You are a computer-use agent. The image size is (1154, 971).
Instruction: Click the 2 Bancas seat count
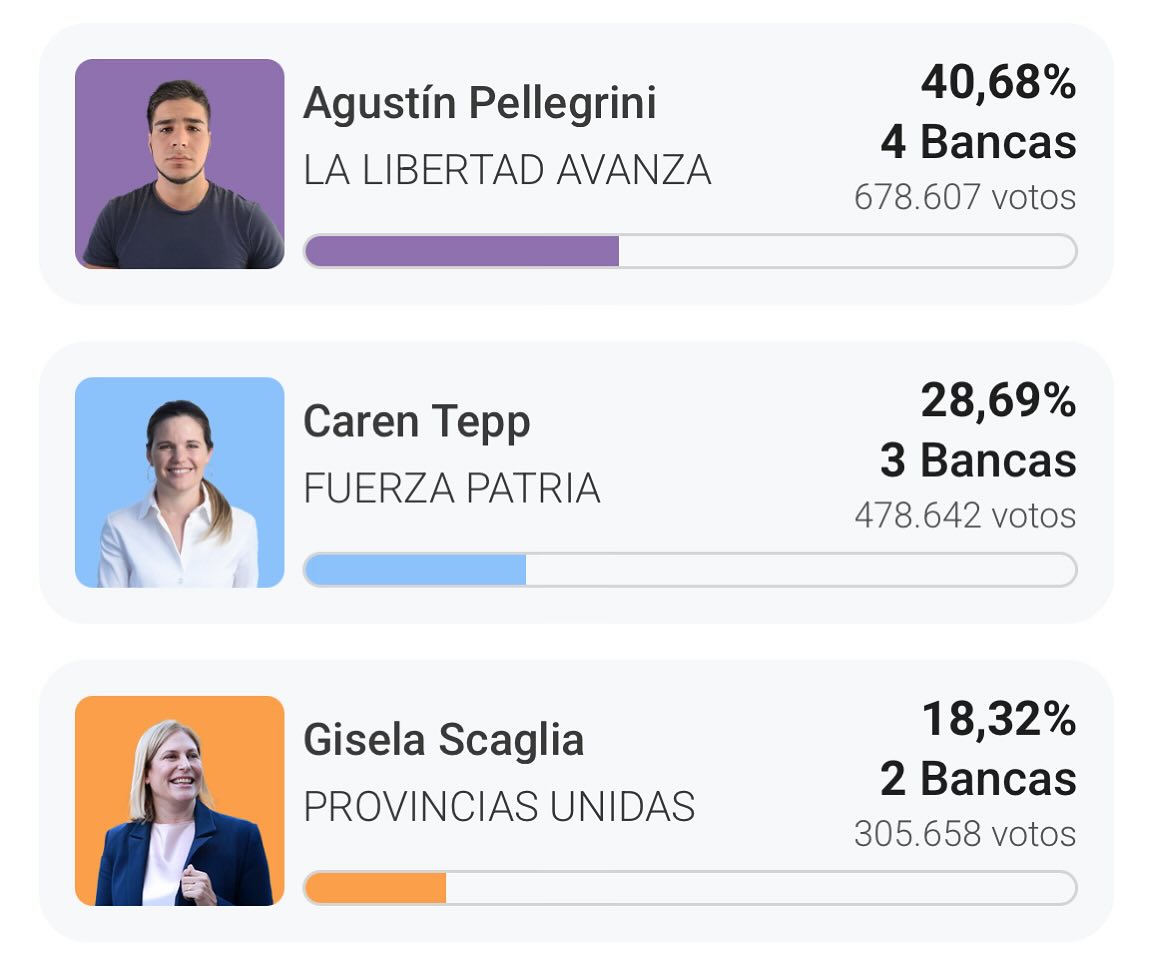[x=978, y=779]
